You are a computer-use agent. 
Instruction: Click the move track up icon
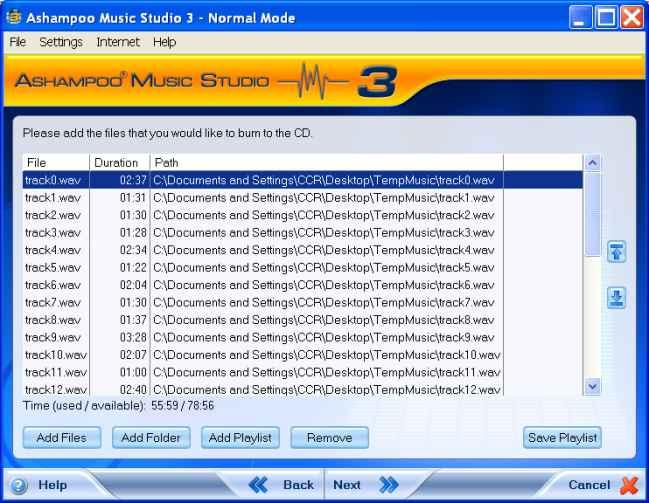[617, 252]
